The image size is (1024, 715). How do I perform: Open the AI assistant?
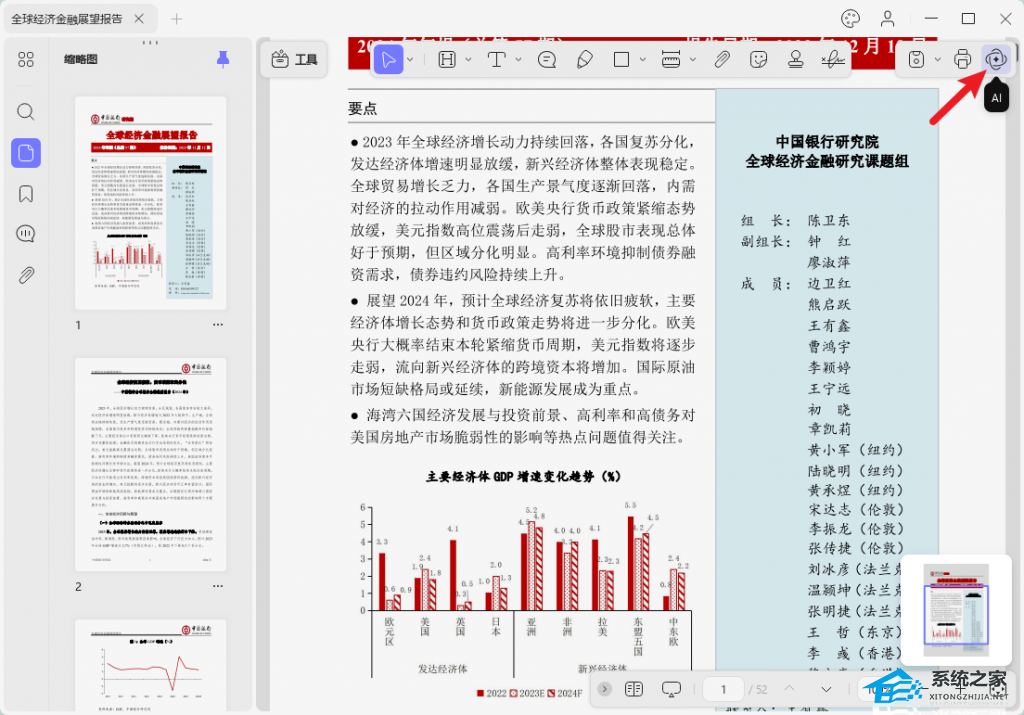click(x=996, y=60)
